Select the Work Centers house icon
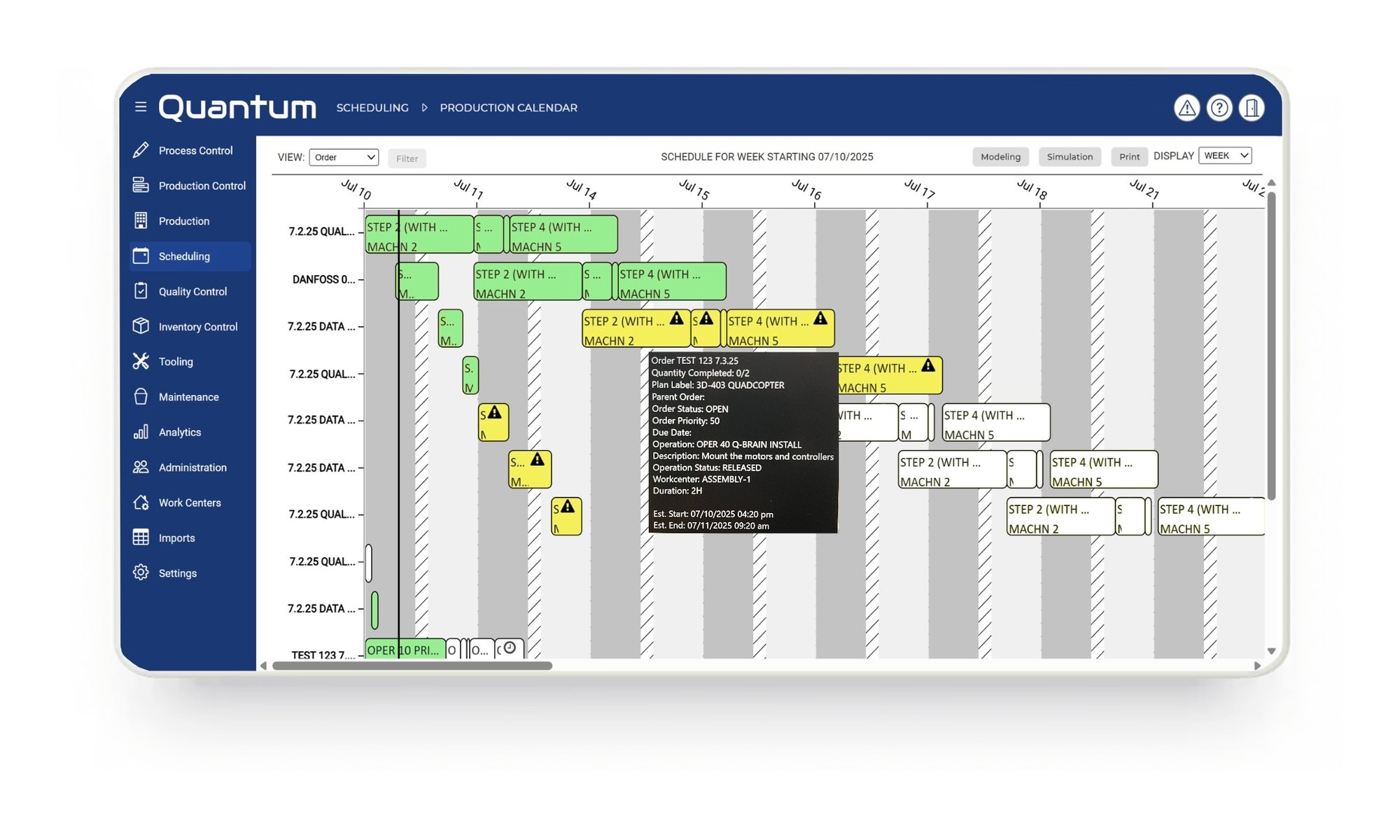Image resolution: width=1400 pixels, height=840 pixels. click(142, 503)
